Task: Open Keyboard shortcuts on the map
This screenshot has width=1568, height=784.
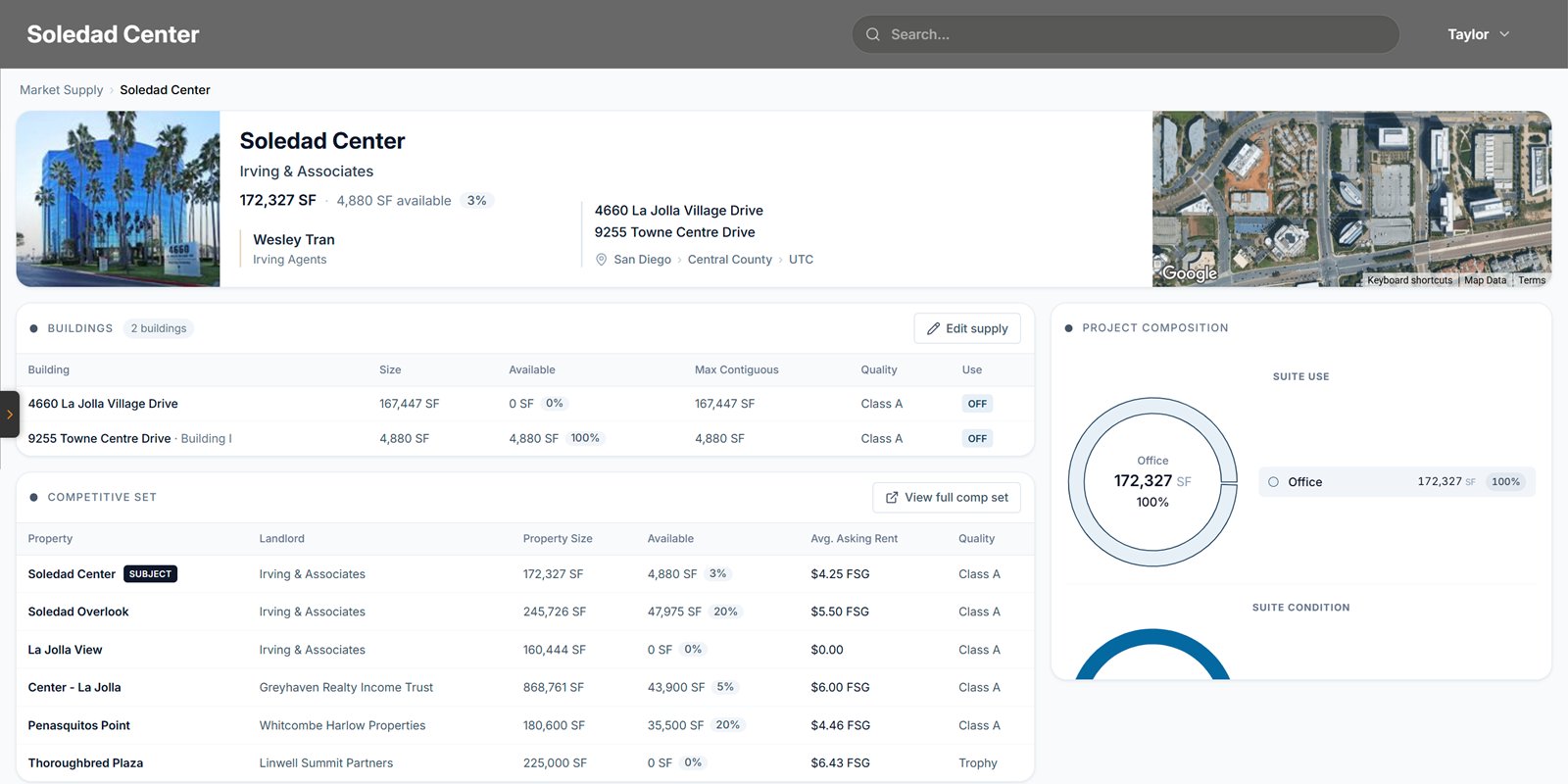Action: click(x=1409, y=280)
